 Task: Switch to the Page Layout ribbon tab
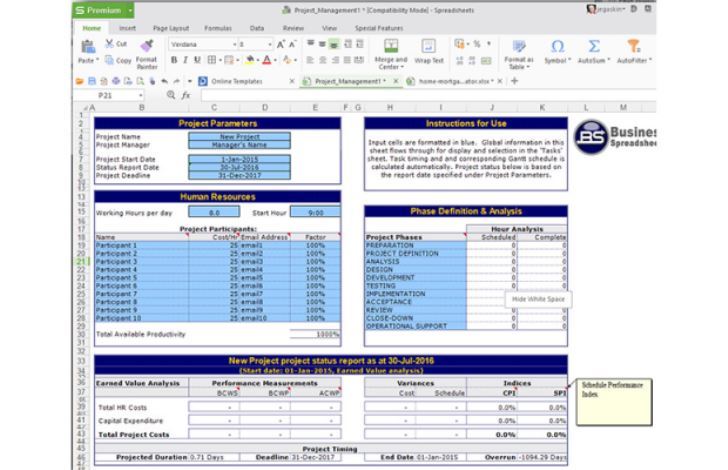(171, 28)
